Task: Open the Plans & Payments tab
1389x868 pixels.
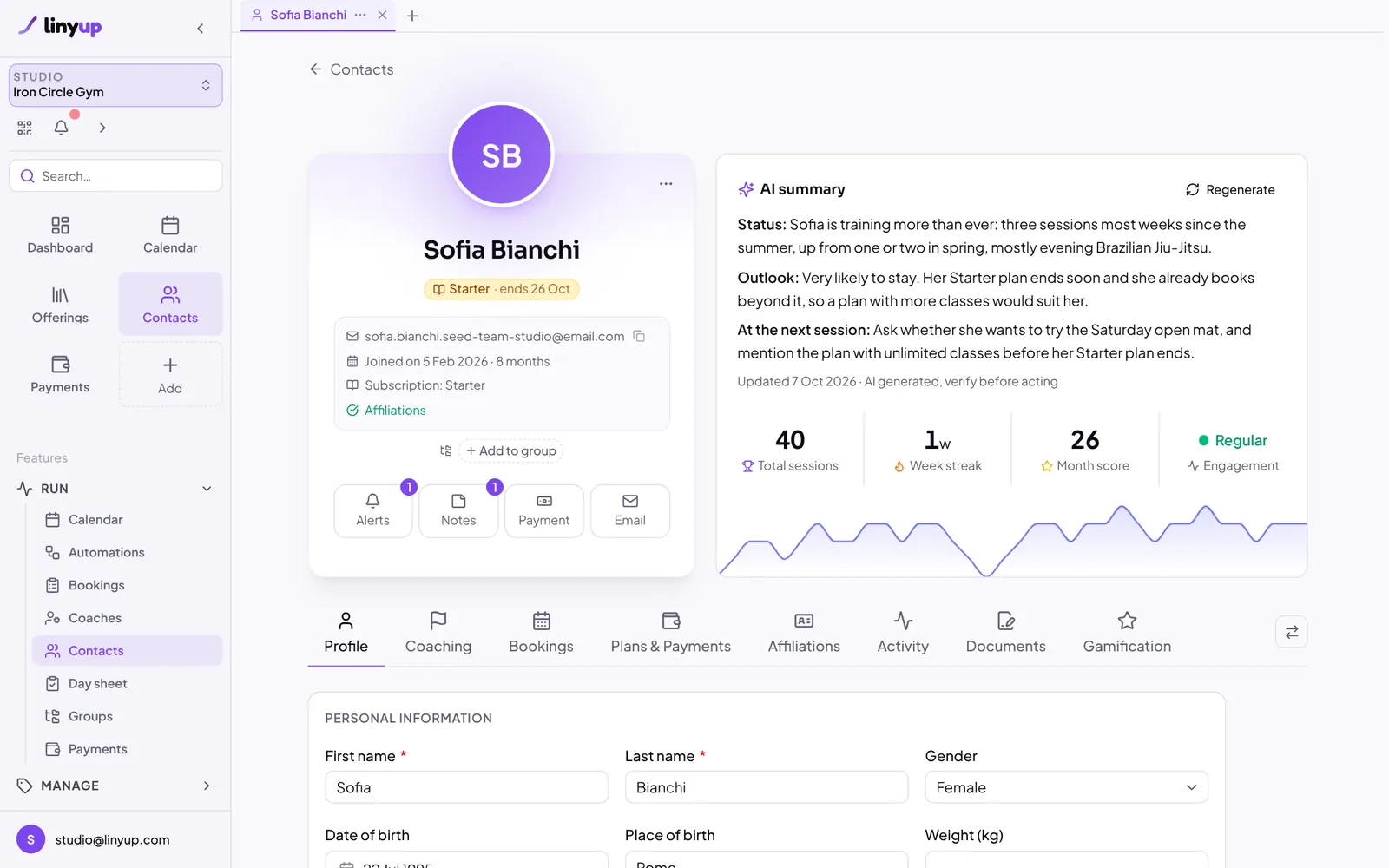Action: pyautogui.click(x=670, y=633)
